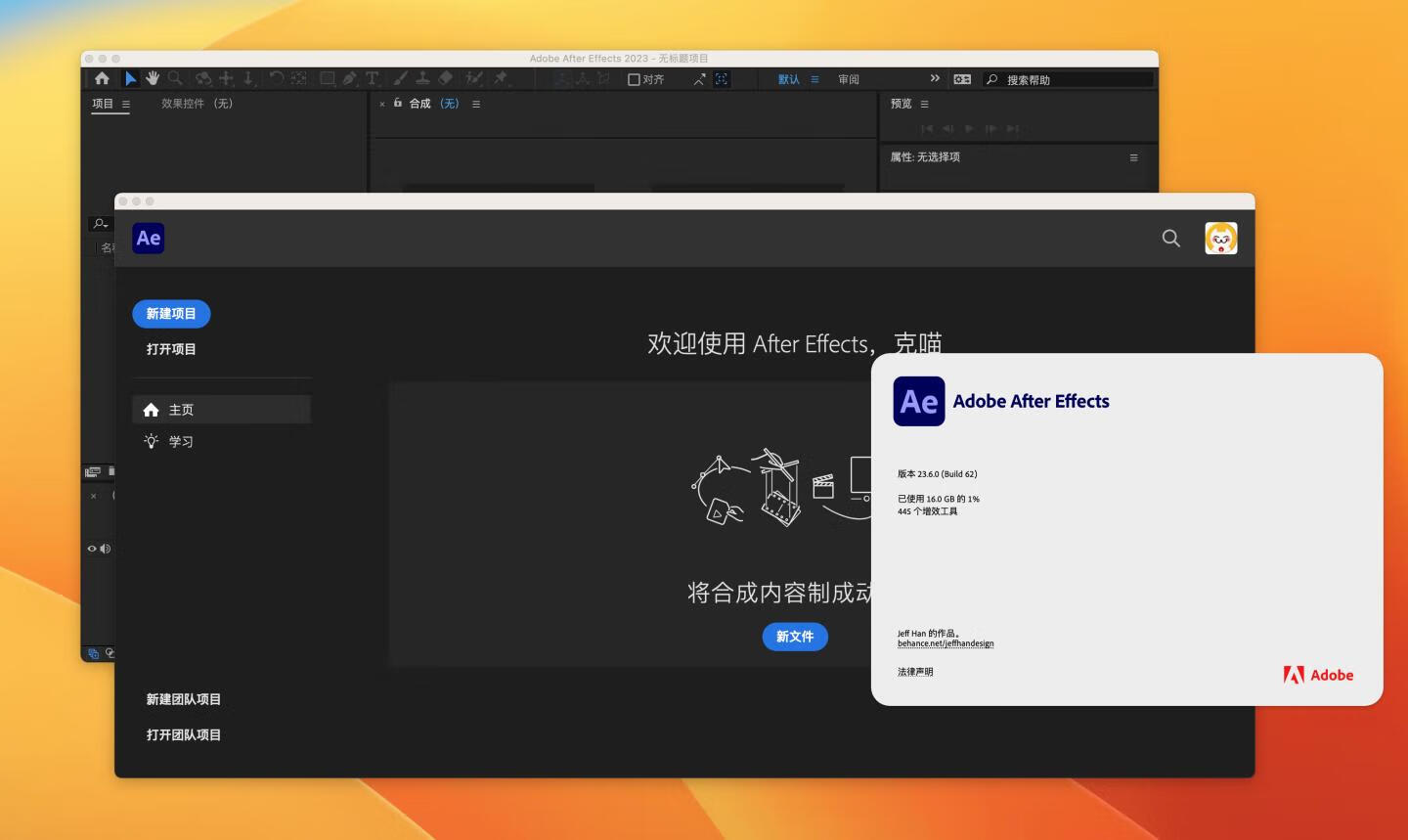Close the 合成 panel tab
Screen dimensions: 1408x840
tap(382, 104)
